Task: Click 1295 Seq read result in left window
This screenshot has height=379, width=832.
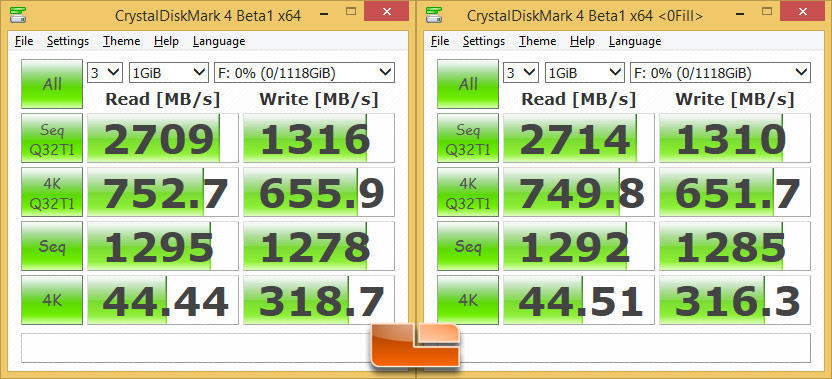Action: (163, 246)
